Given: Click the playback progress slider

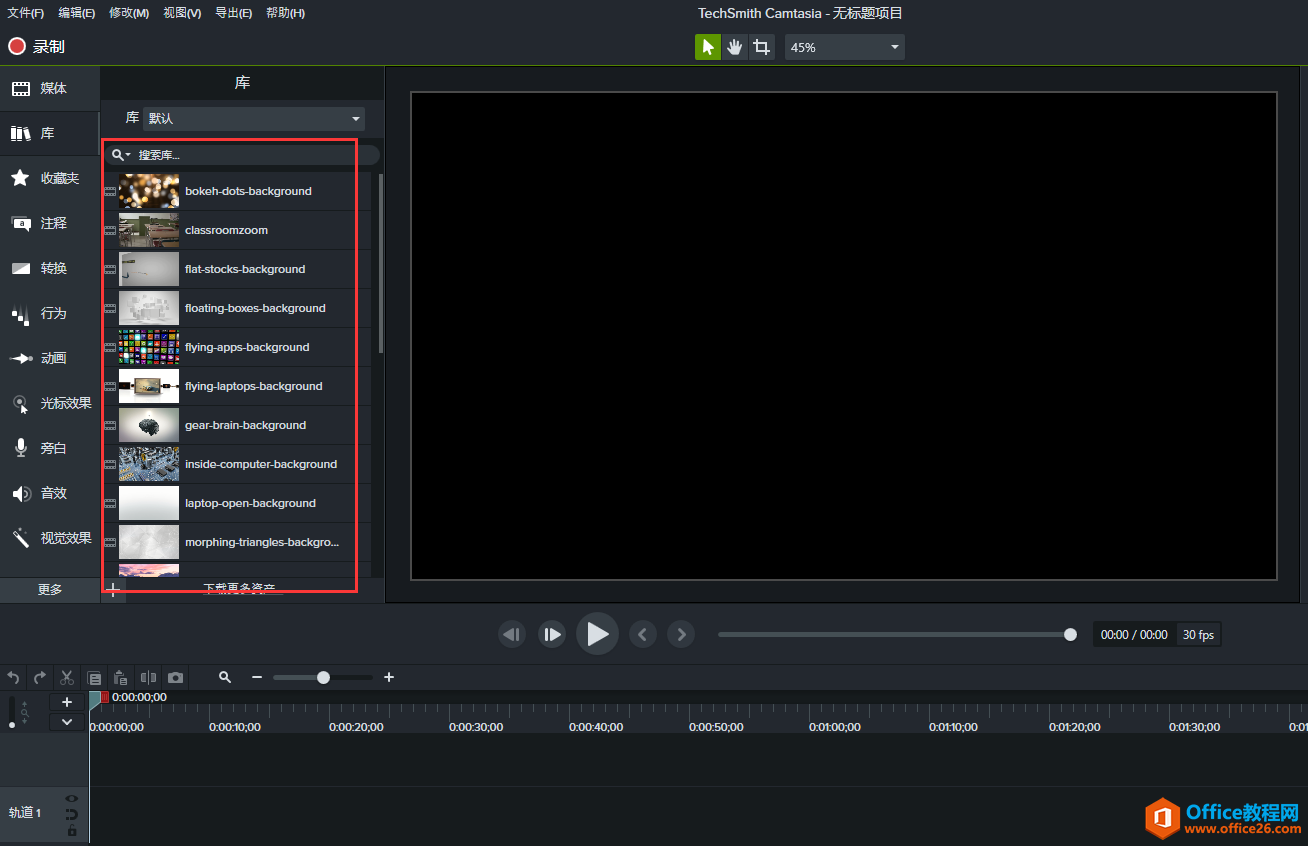Looking at the screenshot, I should click(897, 634).
